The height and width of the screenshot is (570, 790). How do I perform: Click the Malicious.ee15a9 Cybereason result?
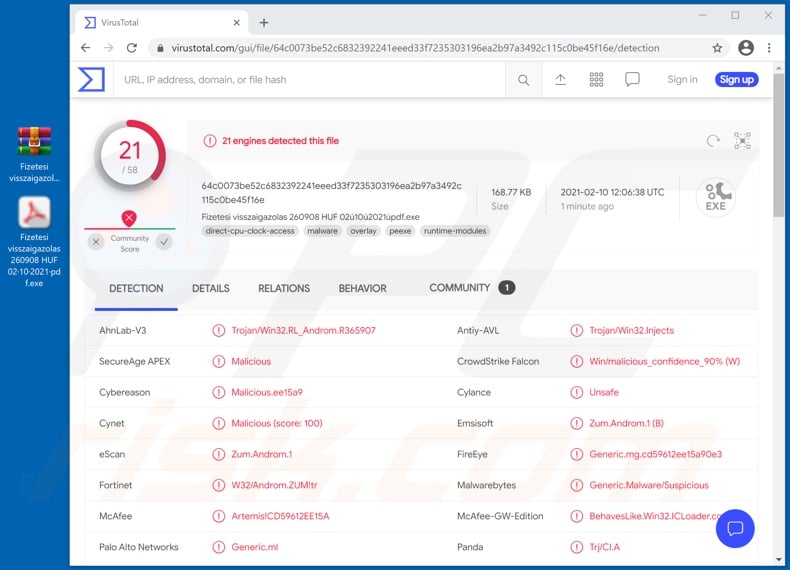pyautogui.click(x=267, y=392)
